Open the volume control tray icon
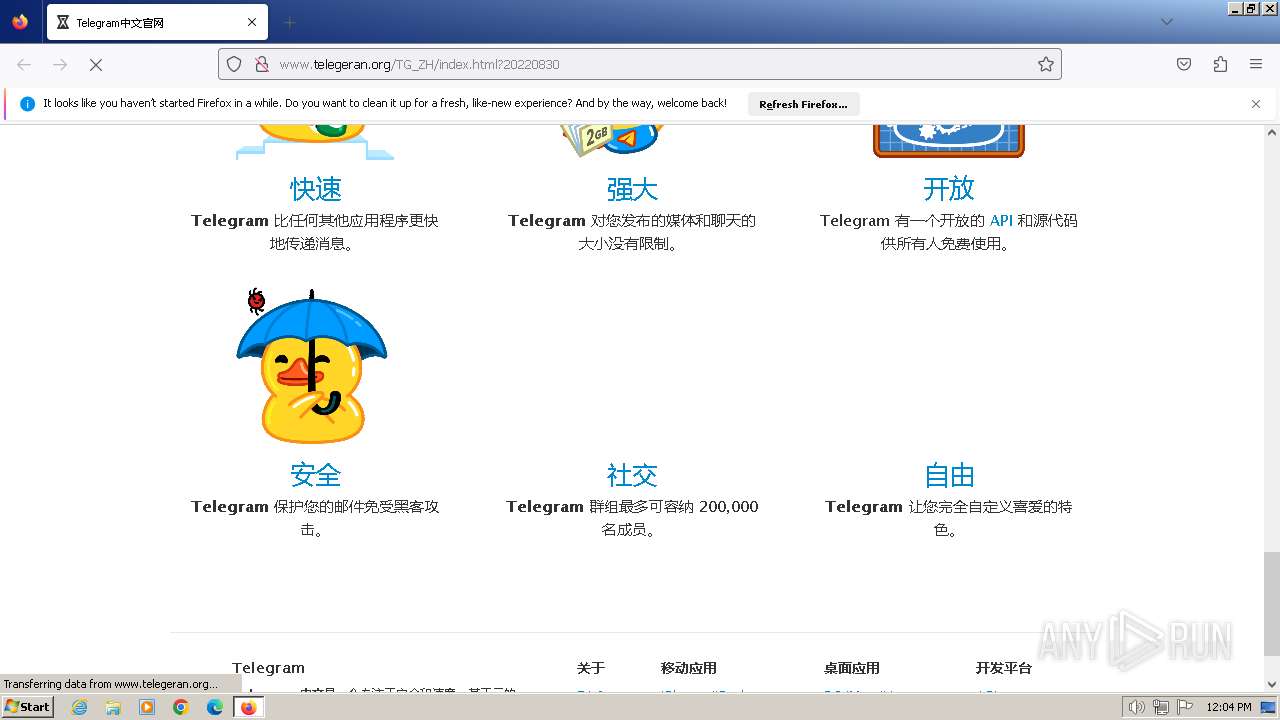The width and height of the screenshot is (1280, 720). 1137,707
